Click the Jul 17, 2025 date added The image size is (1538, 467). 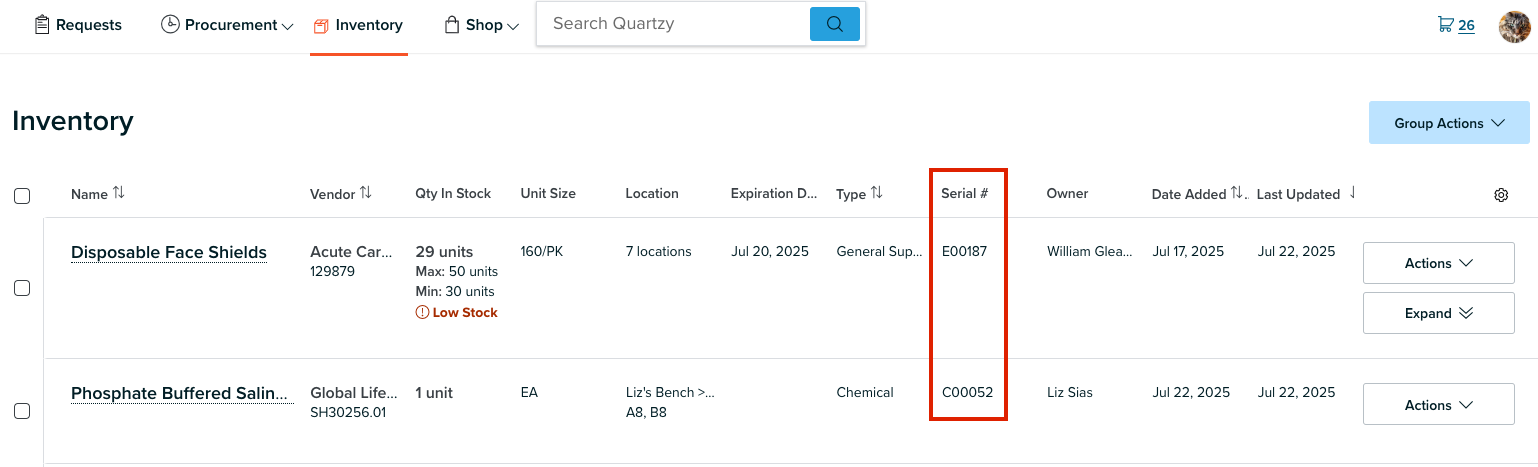(1188, 251)
